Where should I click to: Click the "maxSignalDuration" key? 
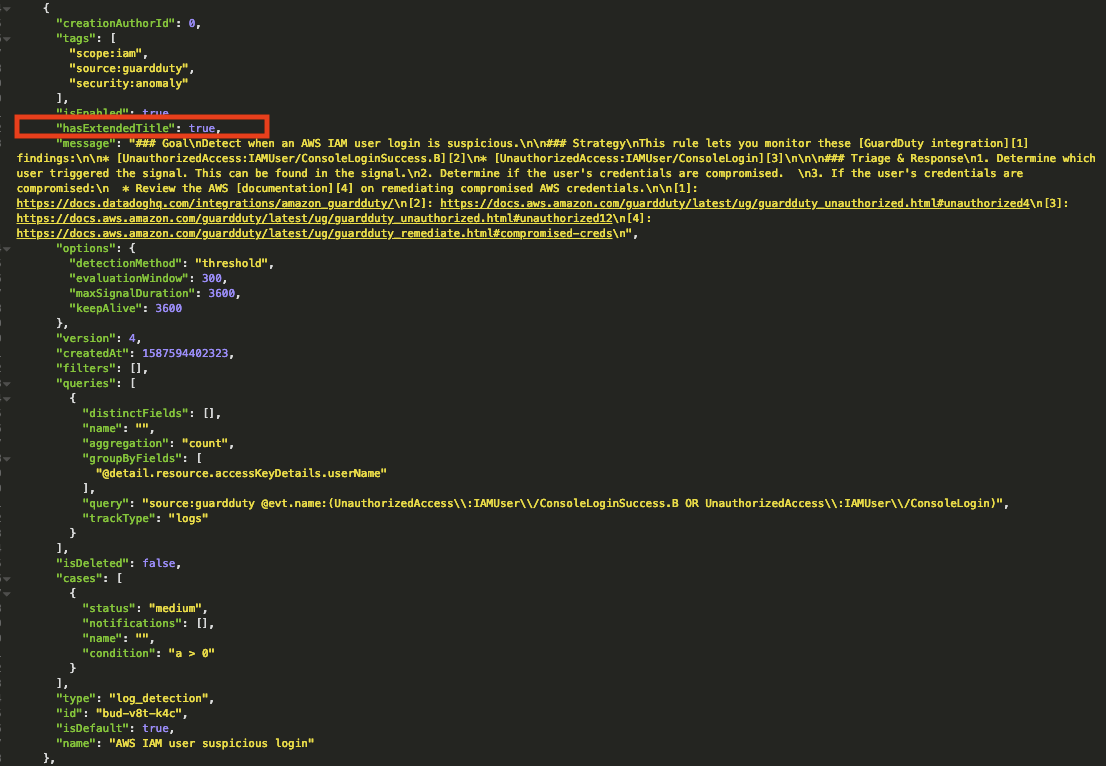click(132, 293)
